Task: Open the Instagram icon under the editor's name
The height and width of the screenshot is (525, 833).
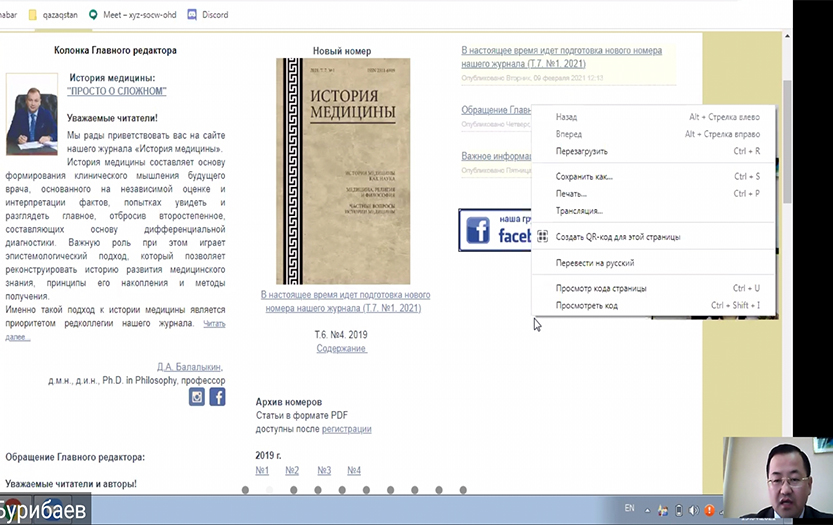Action: click(x=197, y=397)
